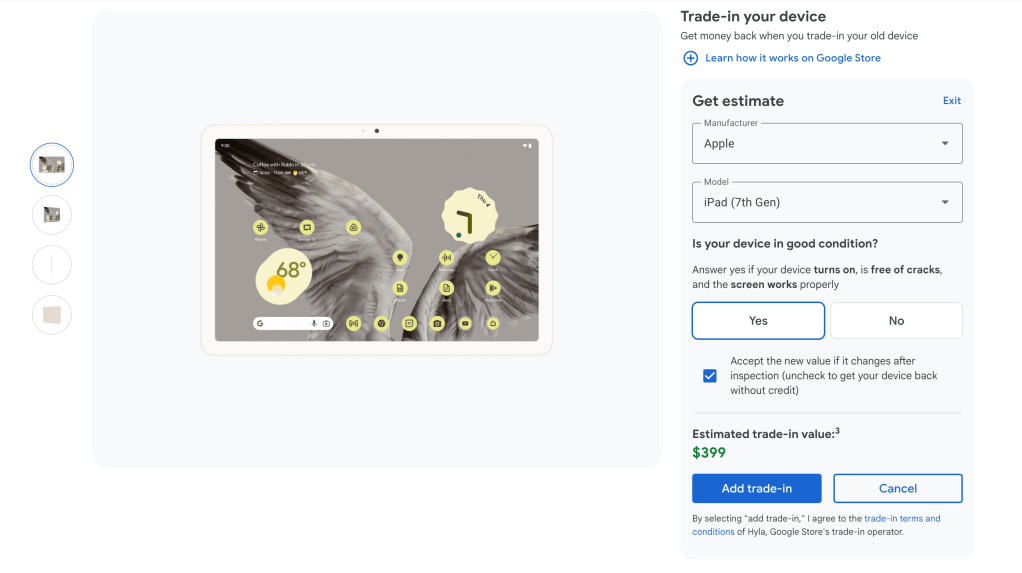
Task: Click the Gmail icon in the tablet dock
Action: point(353,323)
